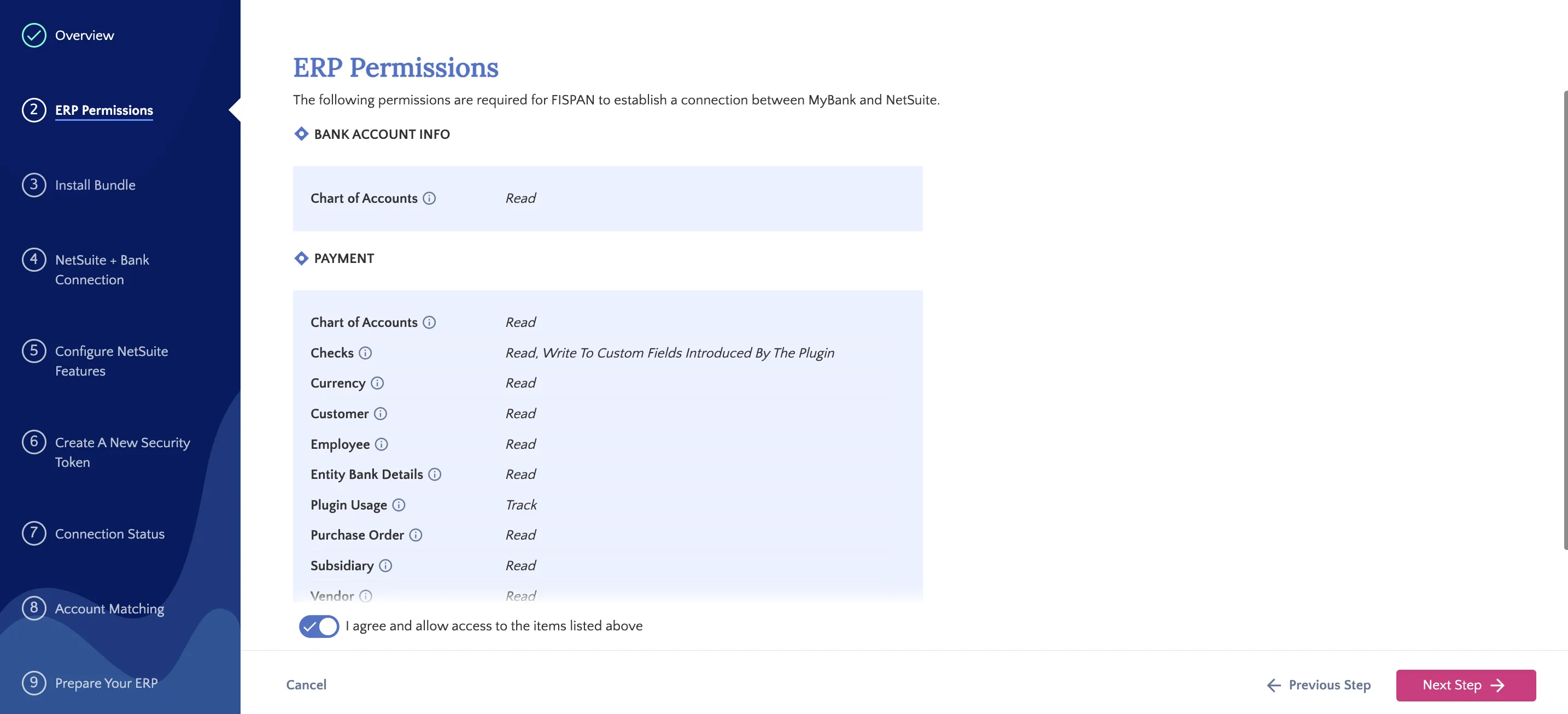1568x714 pixels.
Task: Click the diamond icon beside PAYMENT
Action: click(301, 258)
